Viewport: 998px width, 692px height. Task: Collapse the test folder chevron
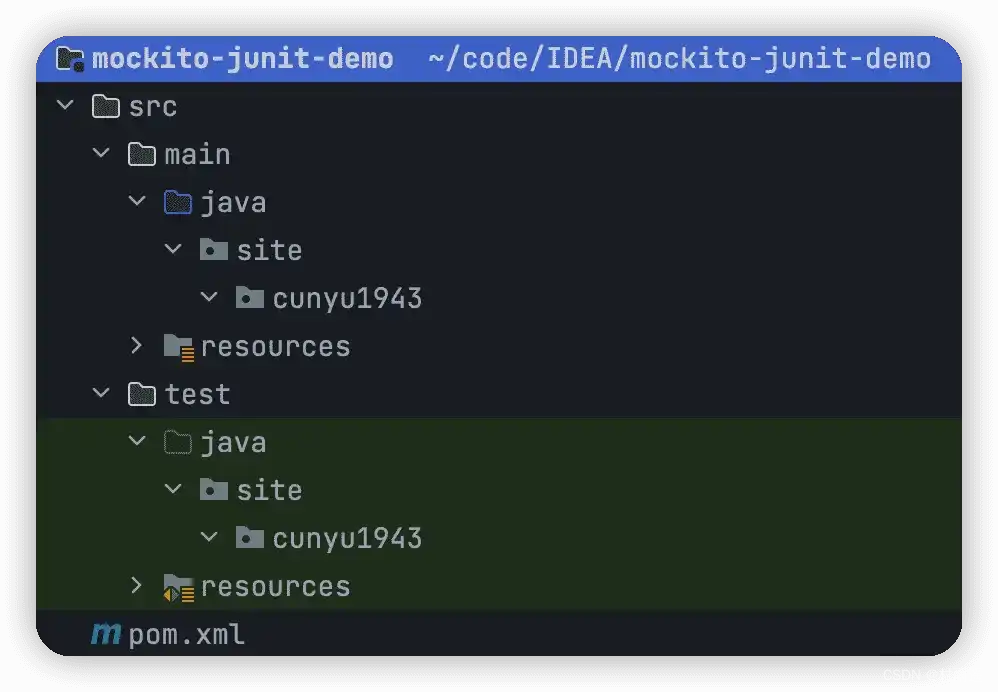[x=101, y=393]
